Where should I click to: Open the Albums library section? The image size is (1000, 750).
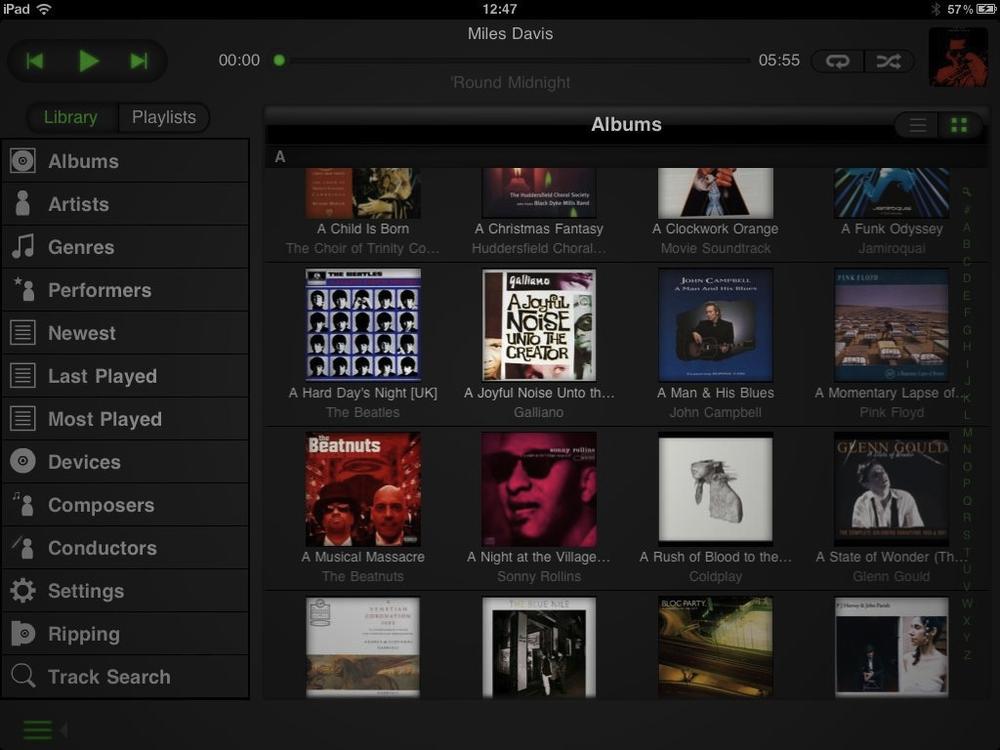coord(84,160)
